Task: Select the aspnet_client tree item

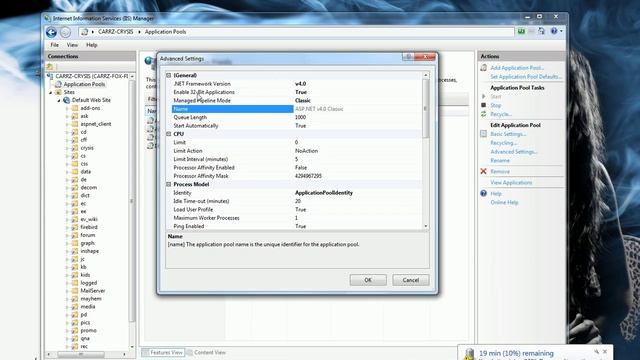Action: point(96,124)
